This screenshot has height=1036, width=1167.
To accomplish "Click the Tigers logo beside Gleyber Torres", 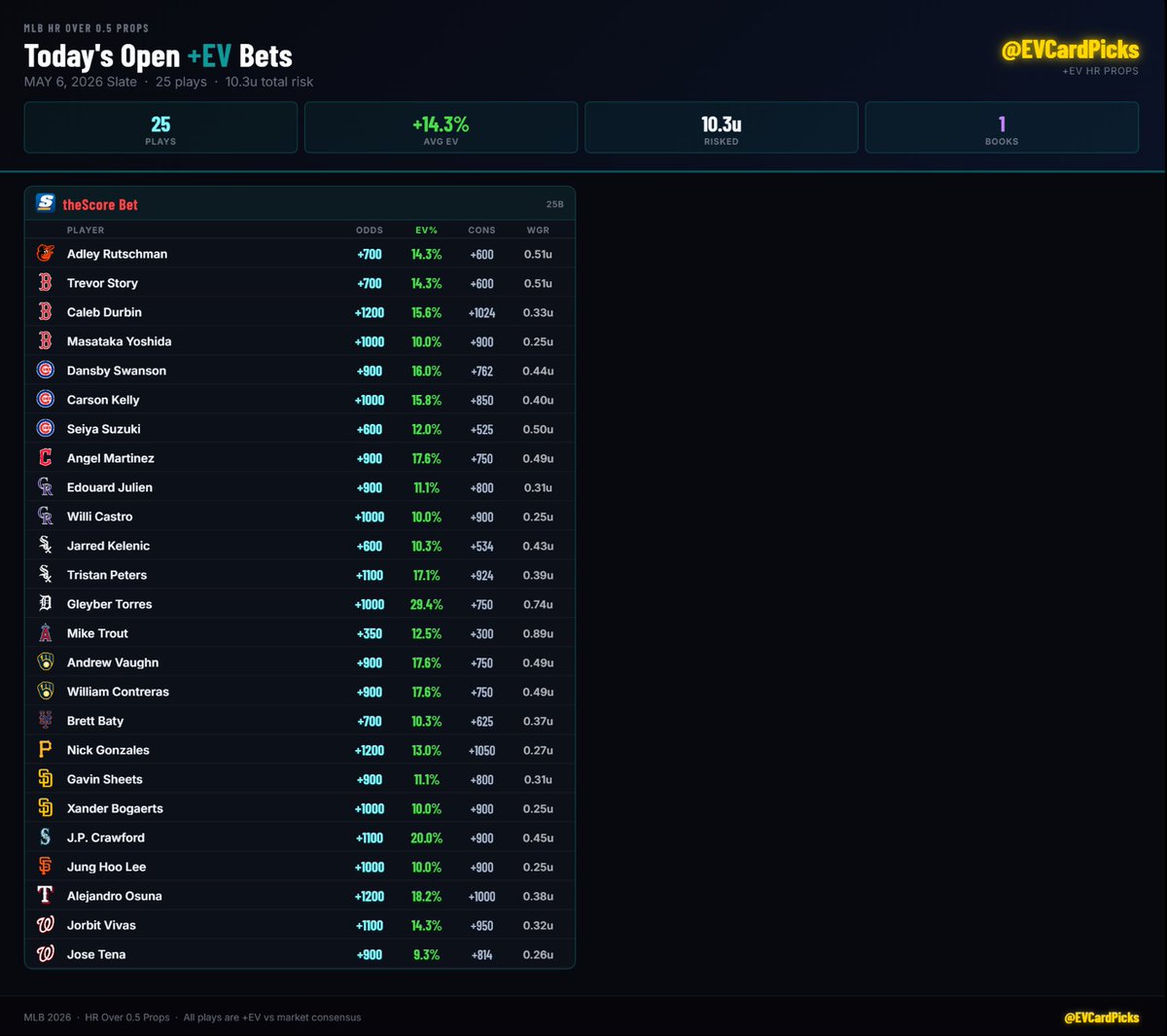I will (x=46, y=603).
